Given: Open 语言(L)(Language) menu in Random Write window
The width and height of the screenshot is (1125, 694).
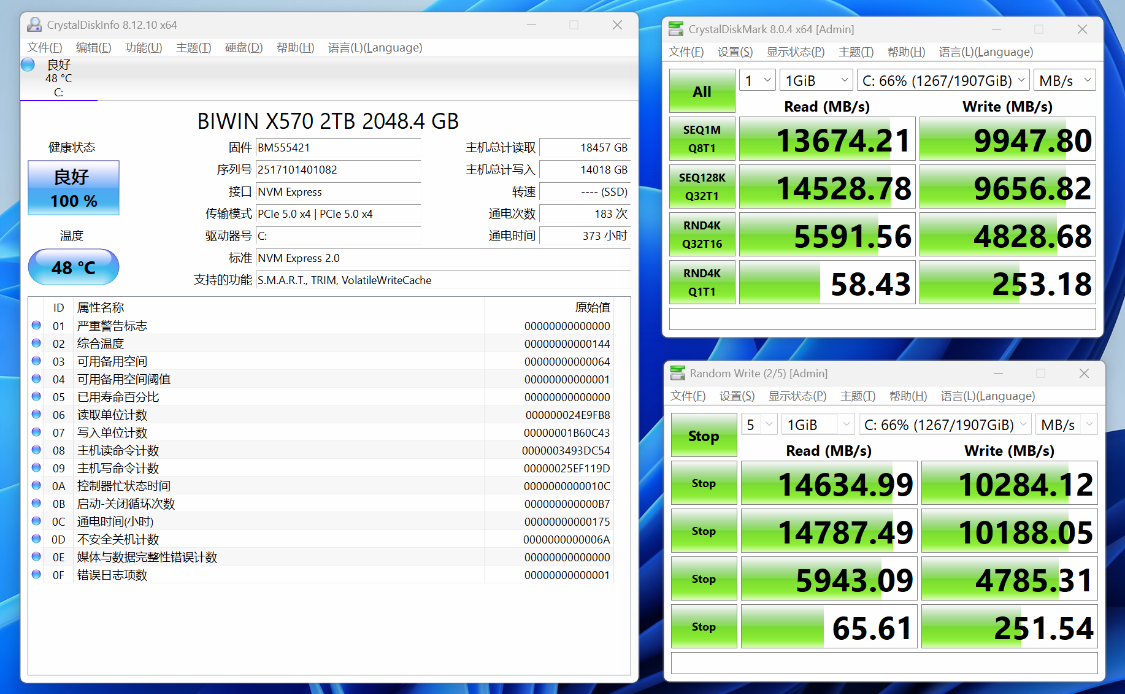Looking at the screenshot, I should tap(988, 396).
